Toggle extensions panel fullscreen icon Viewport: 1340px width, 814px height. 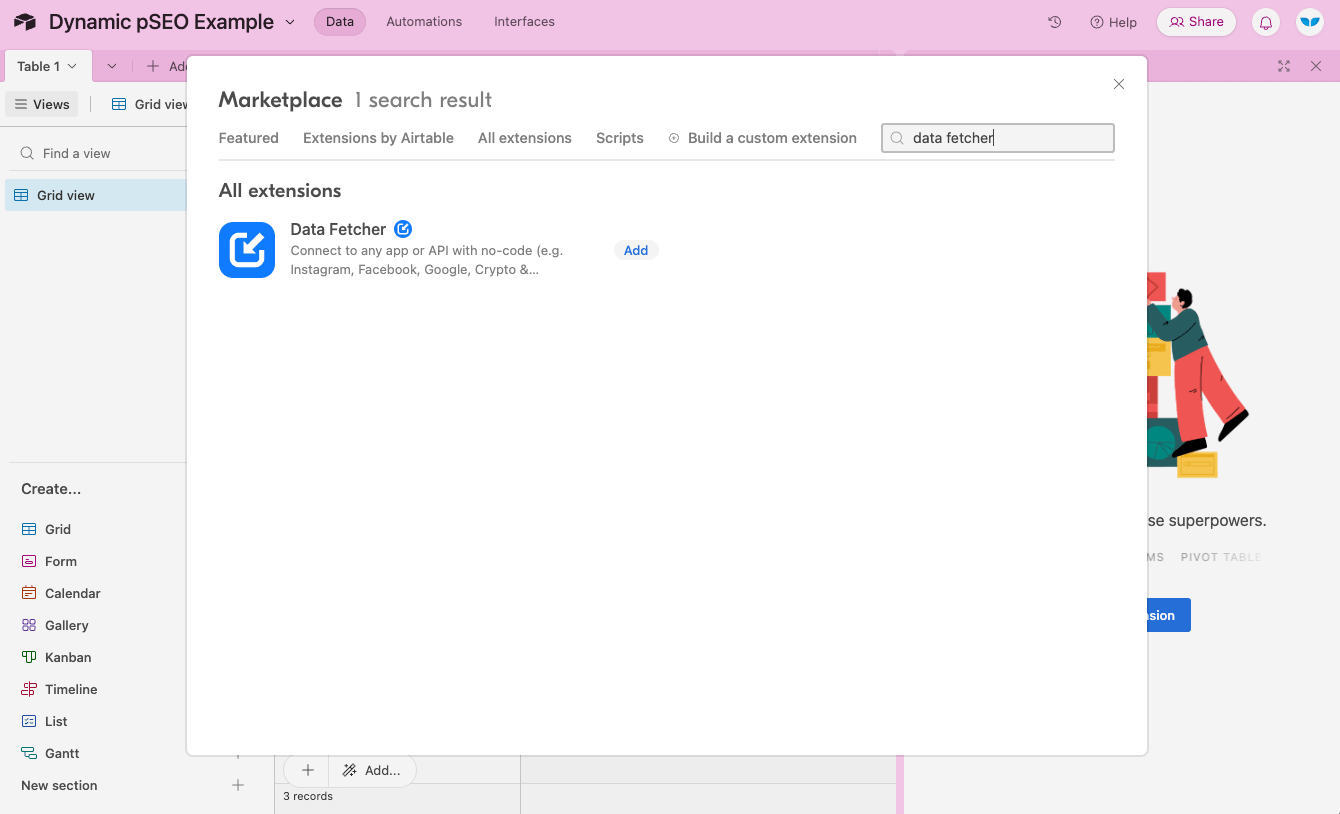pyautogui.click(x=1284, y=66)
